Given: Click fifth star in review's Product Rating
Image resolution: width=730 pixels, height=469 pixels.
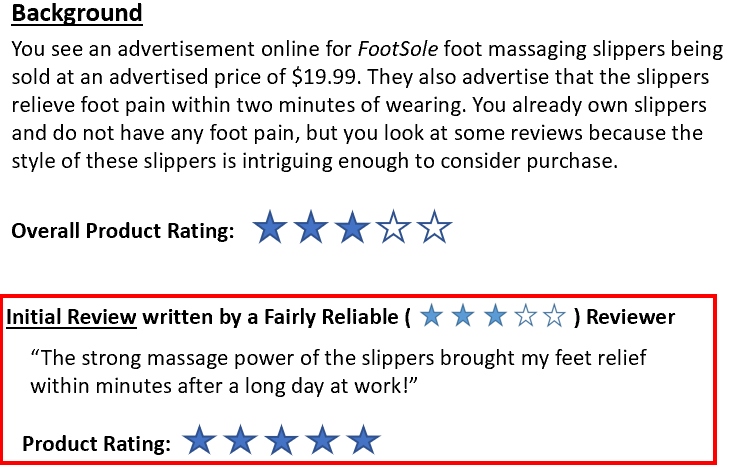Looking at the screenshot, I should pyautogui.click(x=364, y=439).
